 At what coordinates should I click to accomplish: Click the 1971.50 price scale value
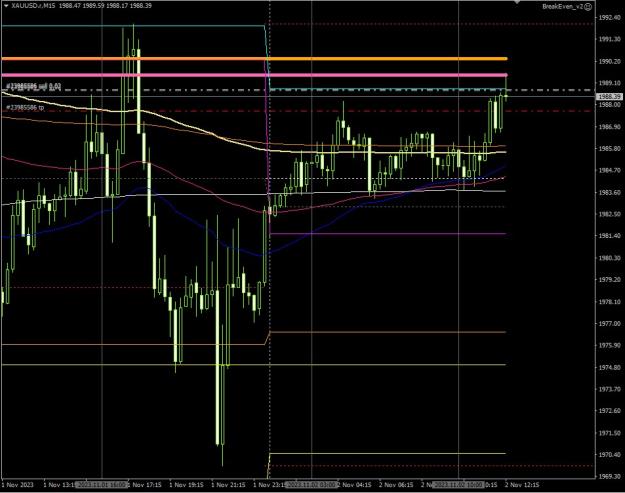(x=609, y=432)
